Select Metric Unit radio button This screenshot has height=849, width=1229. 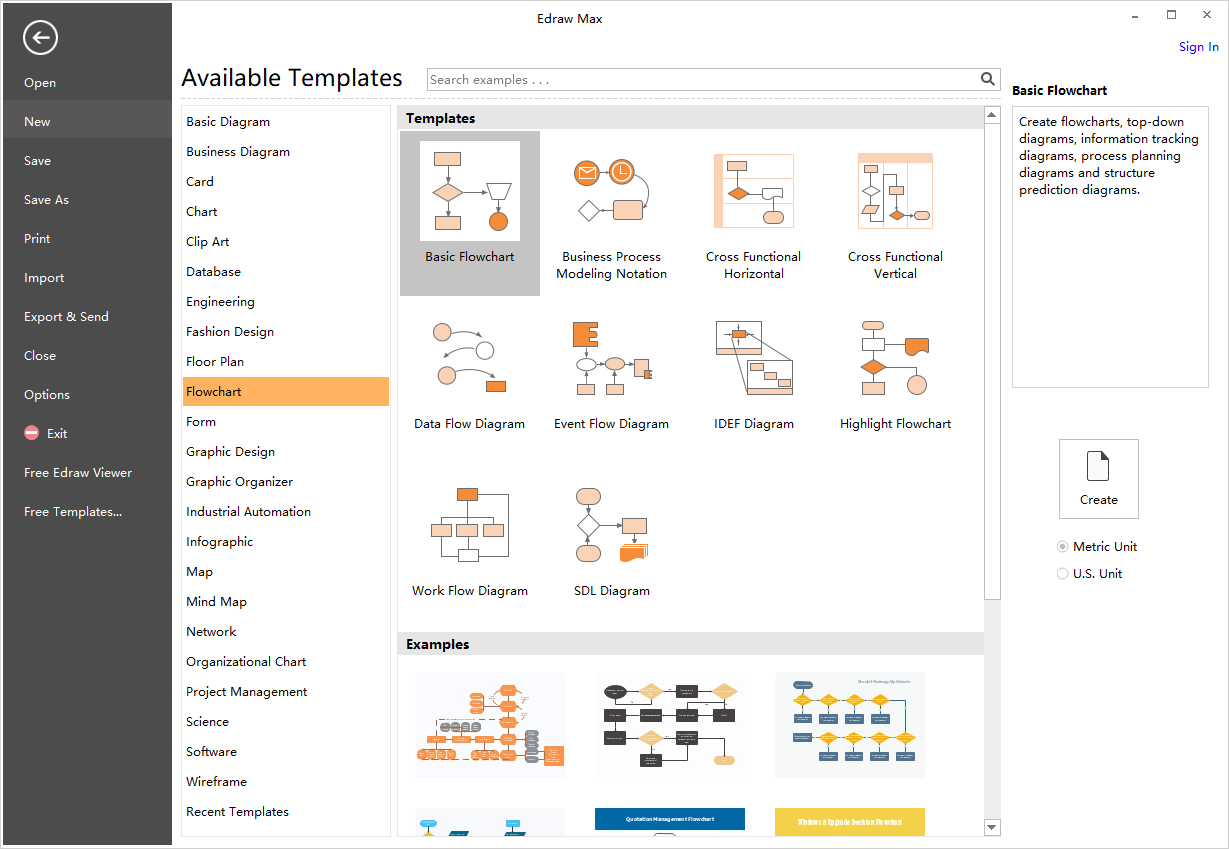(1062, 547)
